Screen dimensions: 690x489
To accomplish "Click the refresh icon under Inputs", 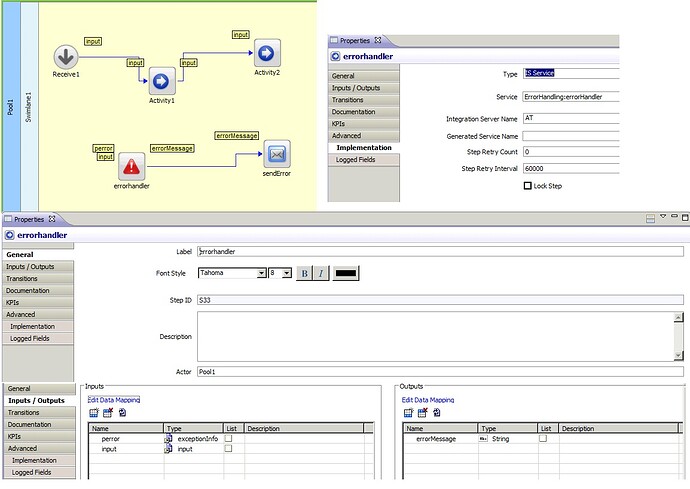I will click(x=122, y=413).
